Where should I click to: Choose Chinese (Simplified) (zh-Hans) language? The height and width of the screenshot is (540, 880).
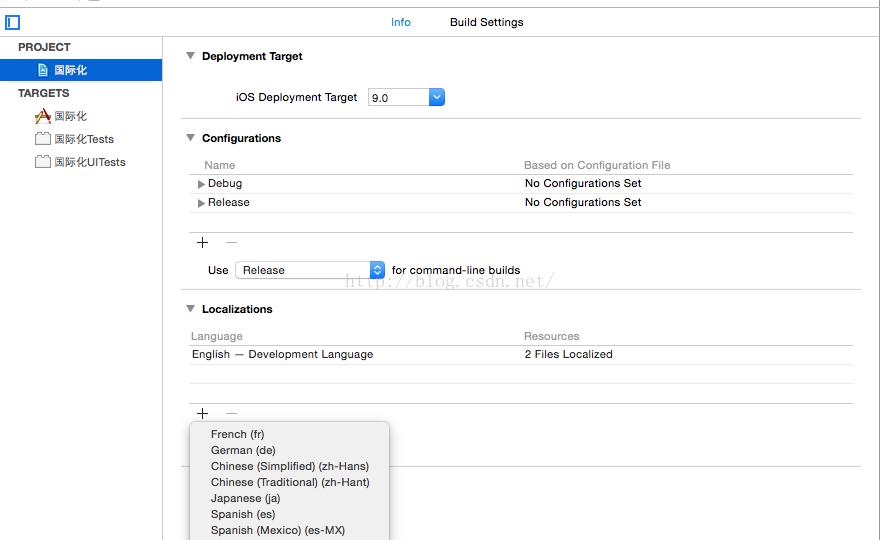(290, 466)
